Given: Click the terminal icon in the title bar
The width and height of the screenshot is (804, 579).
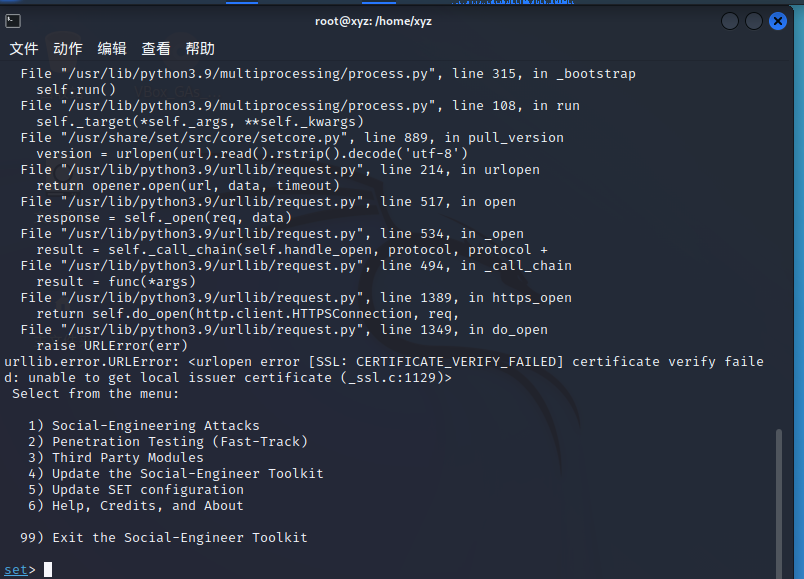Looking at the screenshot, I should coord(13,21).
